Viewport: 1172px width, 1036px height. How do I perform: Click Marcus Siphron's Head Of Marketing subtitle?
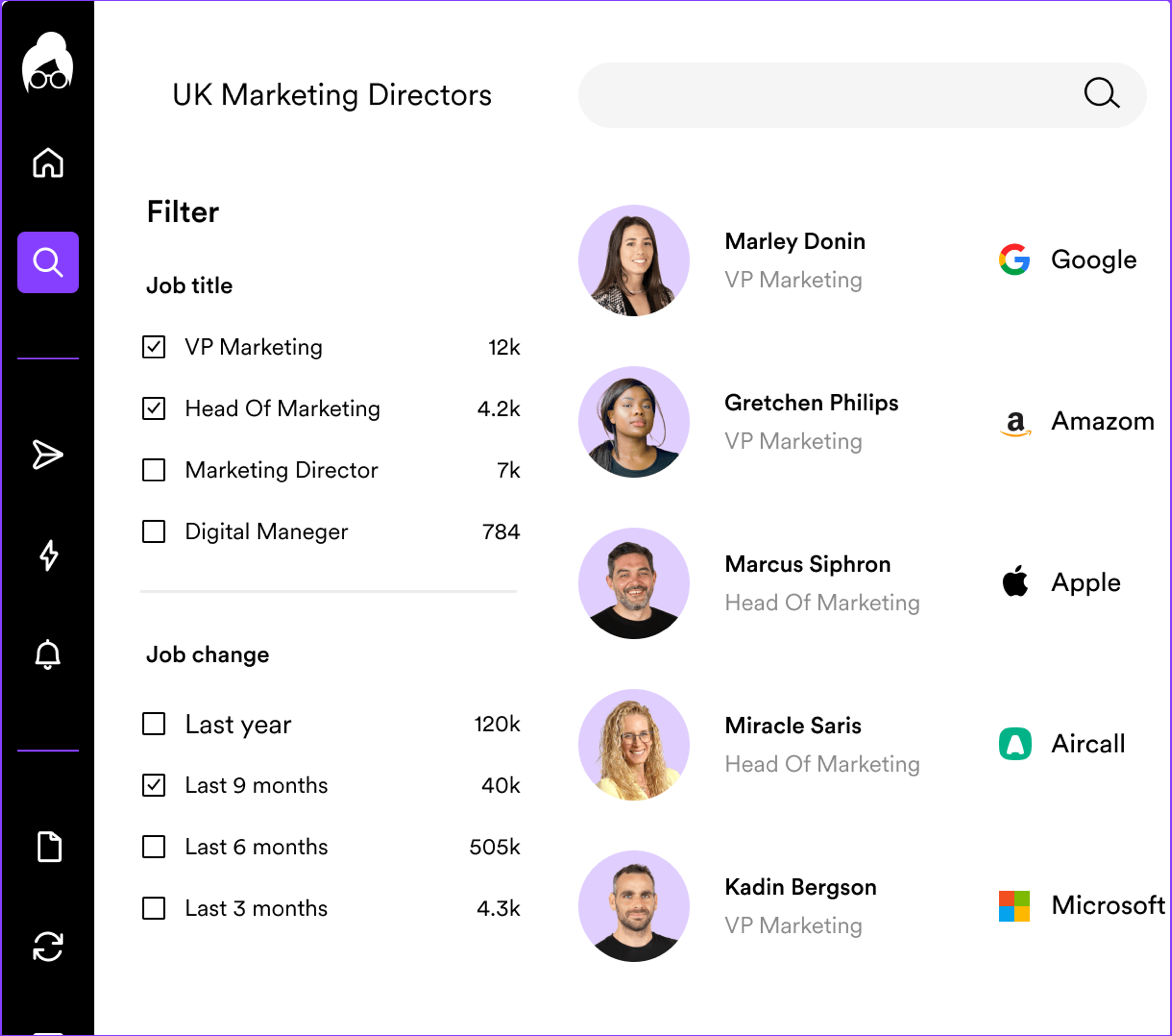(822, 602)
